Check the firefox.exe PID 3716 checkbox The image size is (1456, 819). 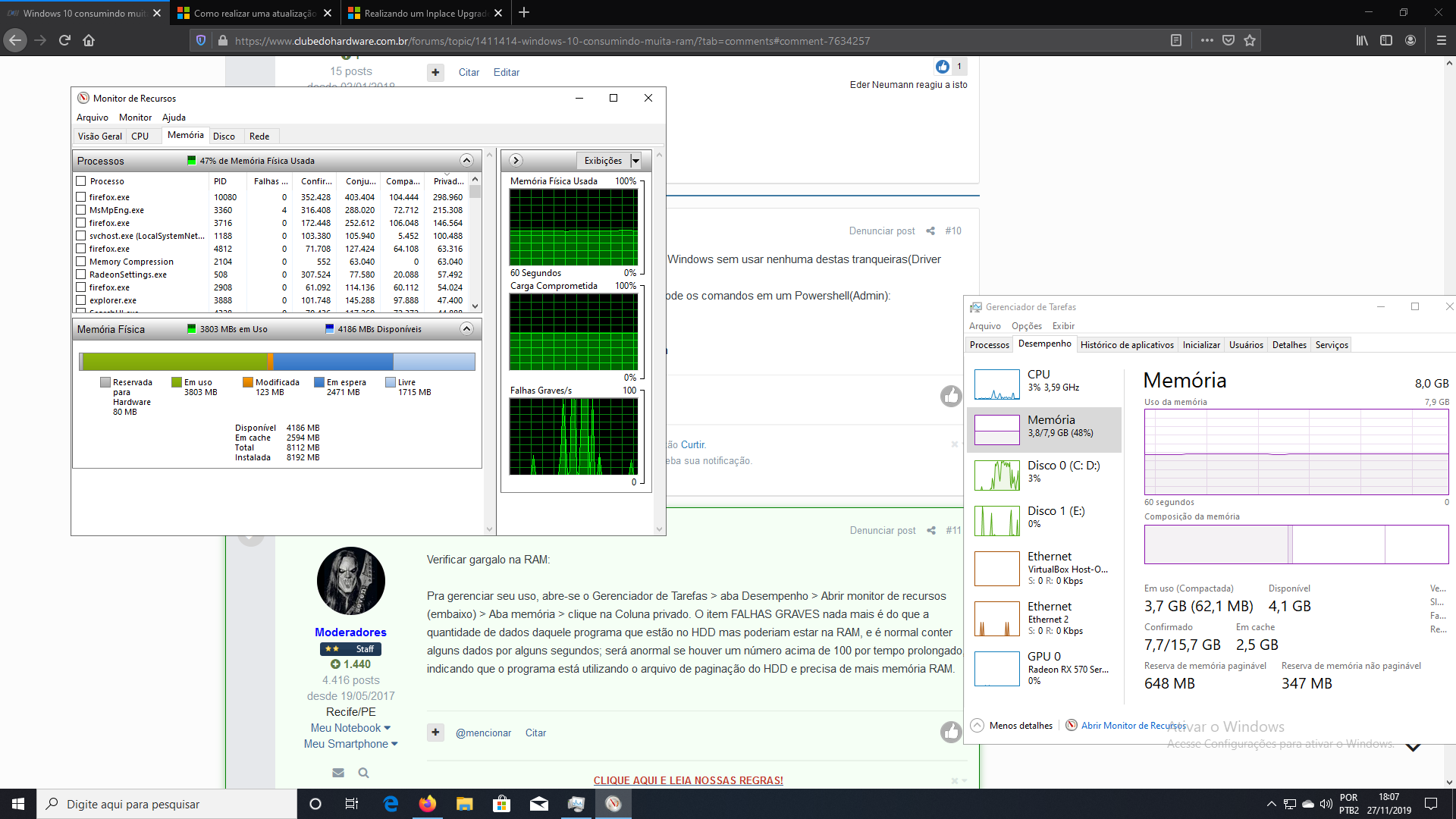pos(80,223)
